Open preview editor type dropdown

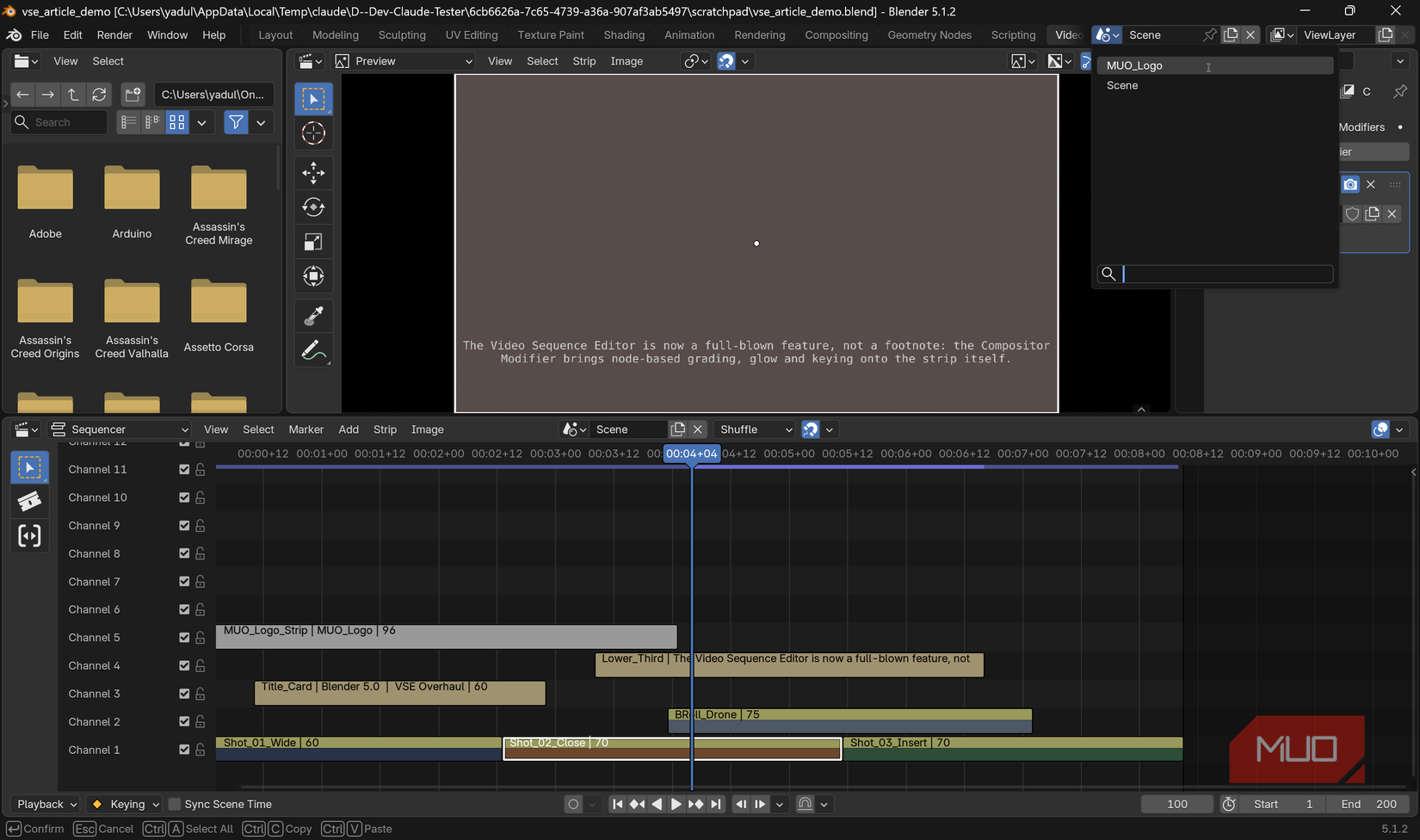coord(311,61)
